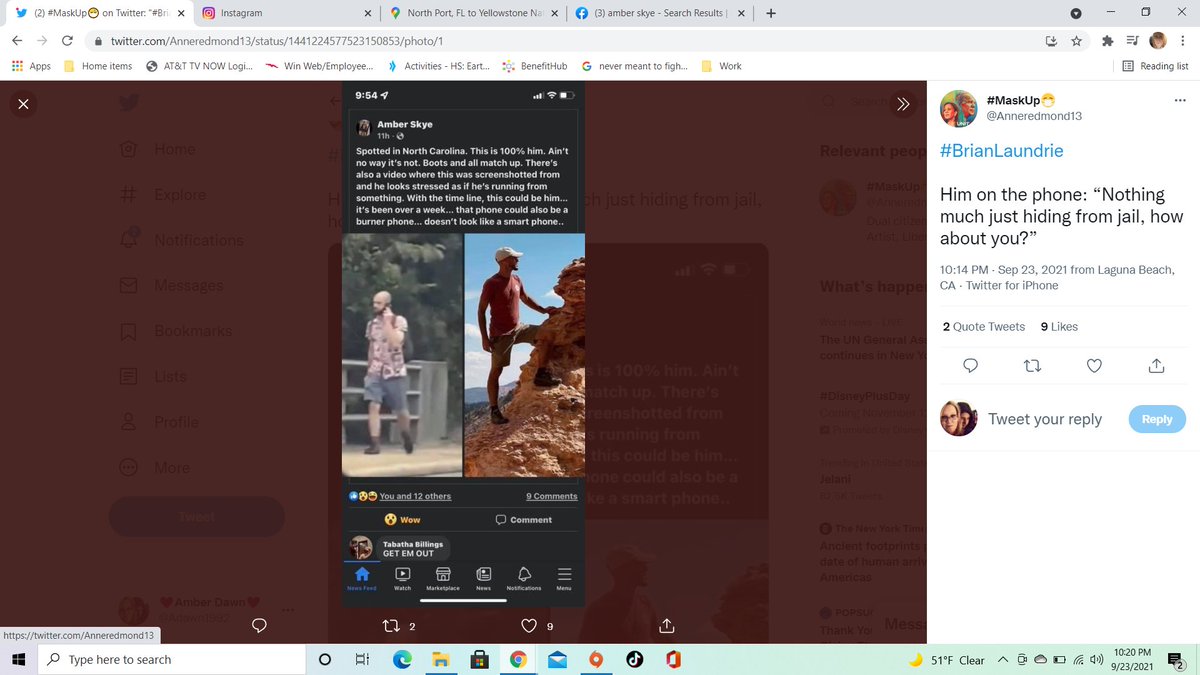This screenshot has height=675, width=1200.
Task: Click the retweet icon under the photo
Action: [x=392, y=626]
